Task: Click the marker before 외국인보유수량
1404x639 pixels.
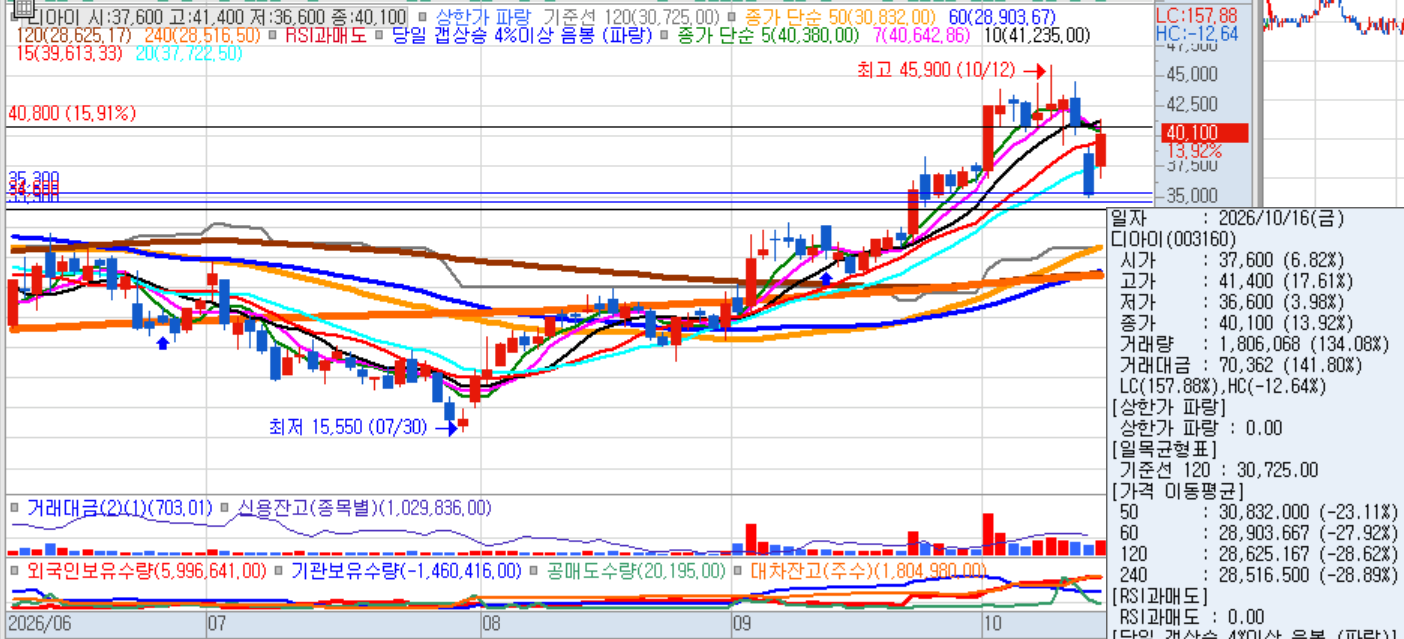Action: tap(14, 571)
